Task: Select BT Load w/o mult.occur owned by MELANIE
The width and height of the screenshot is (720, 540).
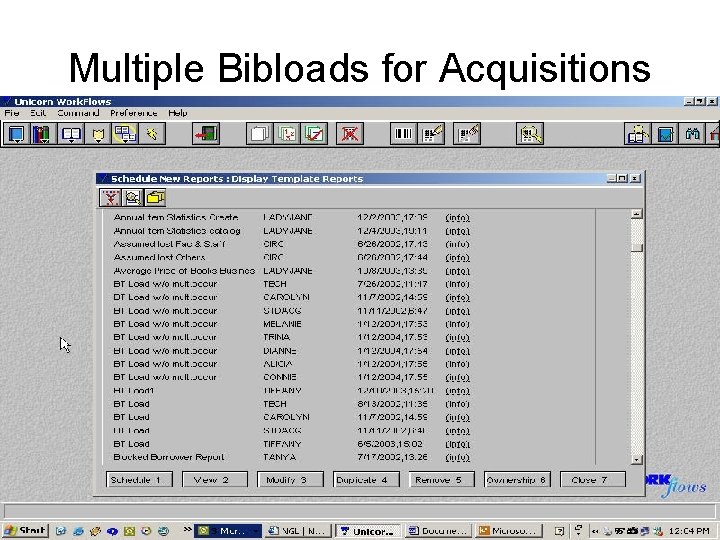Action: click(292, 324)
